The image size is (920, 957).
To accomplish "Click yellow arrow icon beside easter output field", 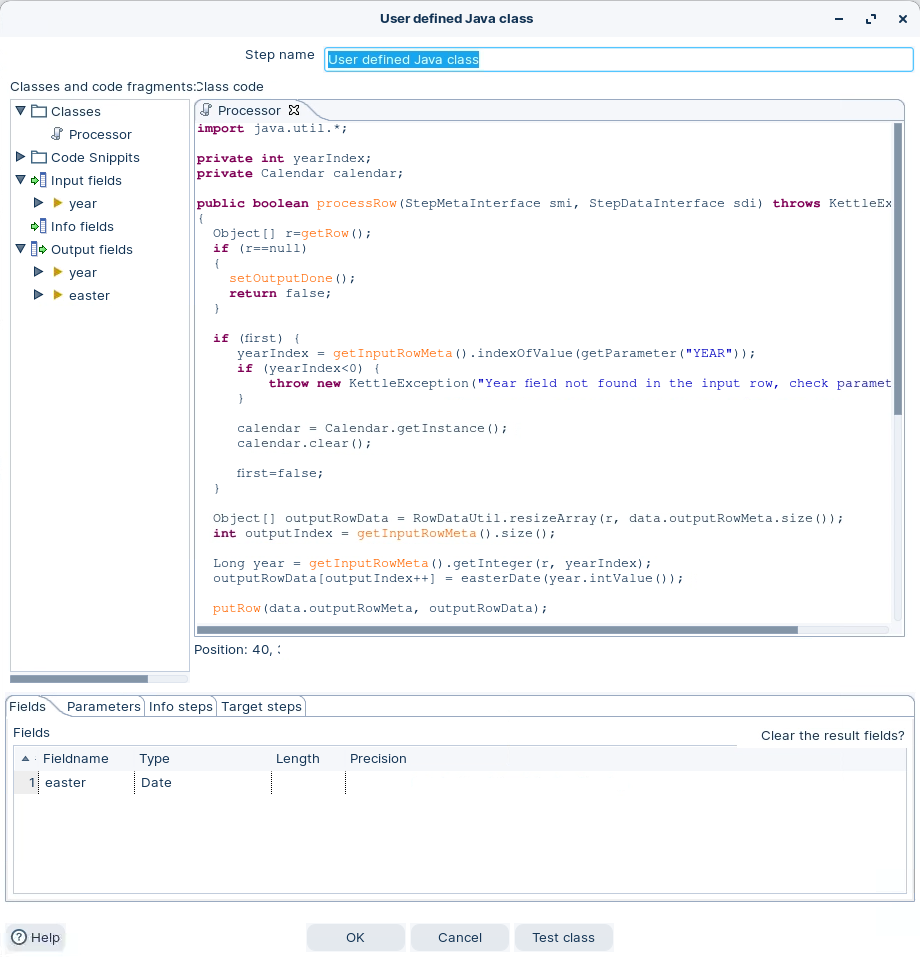I will coord(58,296).
